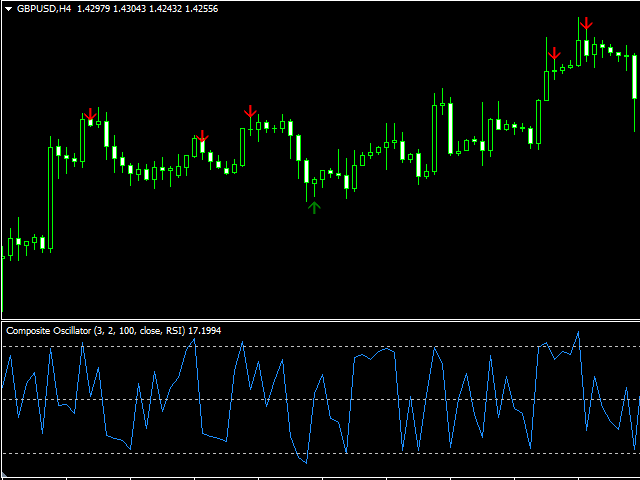This screenshot has width=640, height=480.
Task: Select the high price value 1.43043
Action: [x=129, y=9]
